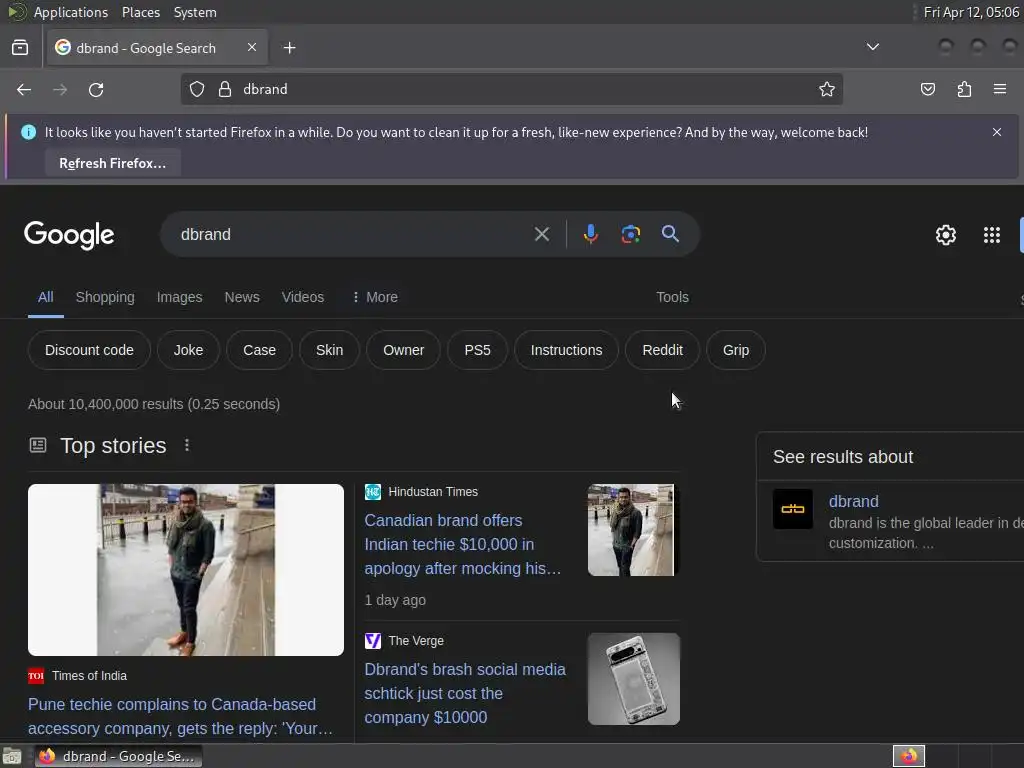Click the tracking protection shield icon

point(197,89)
